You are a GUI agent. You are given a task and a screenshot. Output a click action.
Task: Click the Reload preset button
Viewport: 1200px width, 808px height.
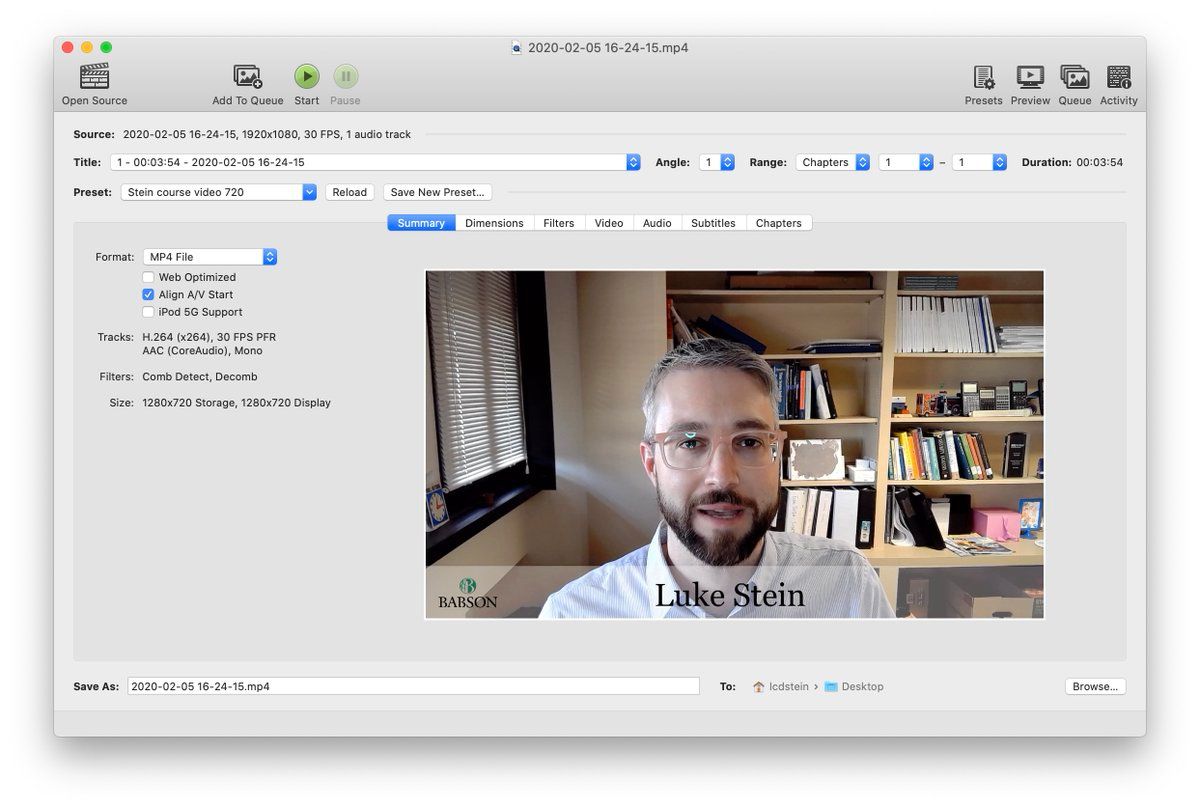(x=350, y=192)
